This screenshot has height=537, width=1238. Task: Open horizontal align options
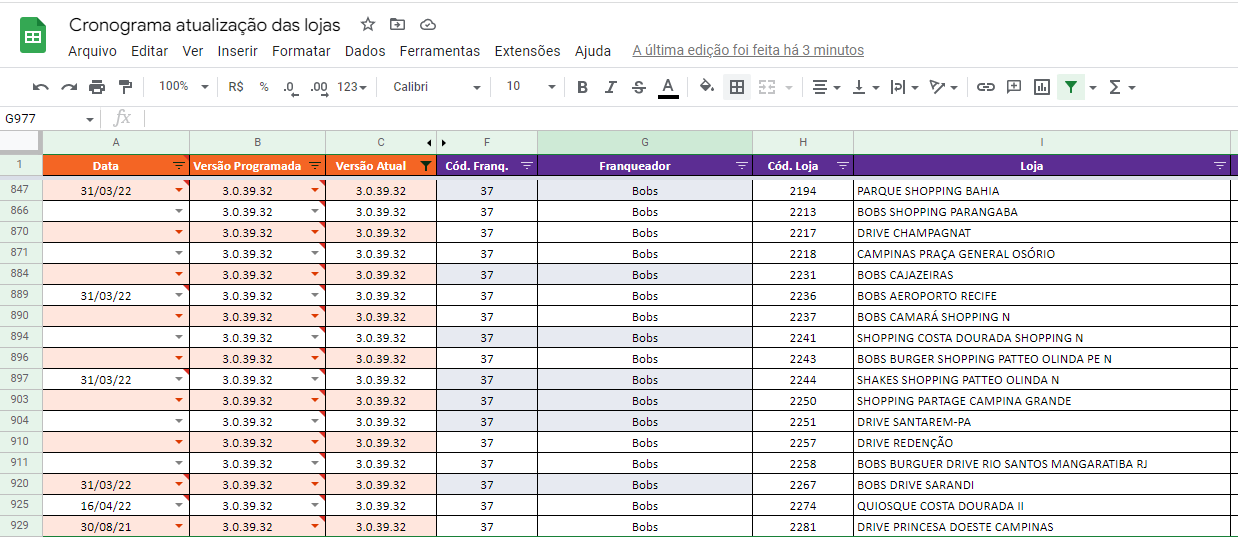coord(826,87)
